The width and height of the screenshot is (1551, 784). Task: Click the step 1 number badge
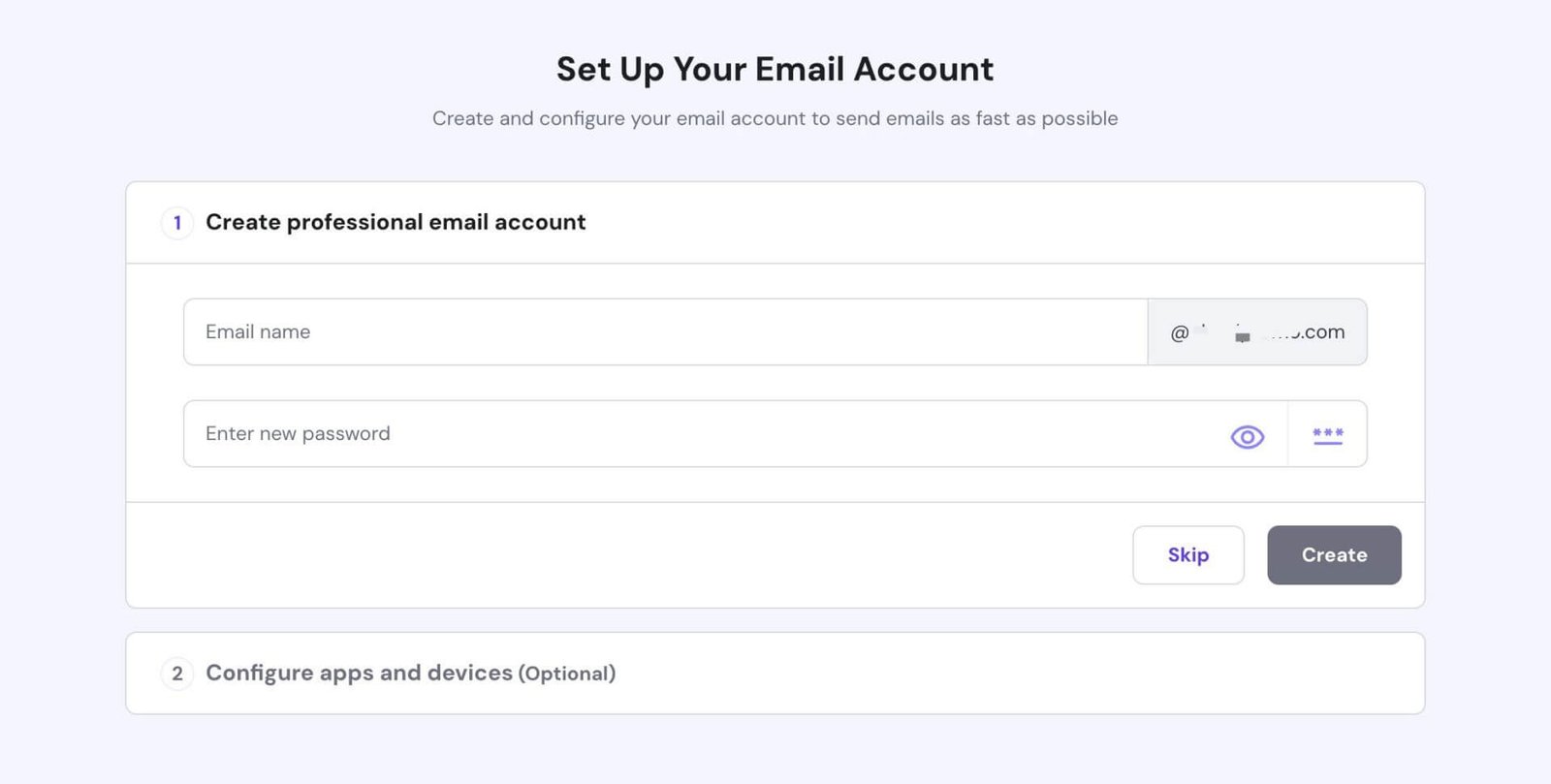(x=176, y=223)
